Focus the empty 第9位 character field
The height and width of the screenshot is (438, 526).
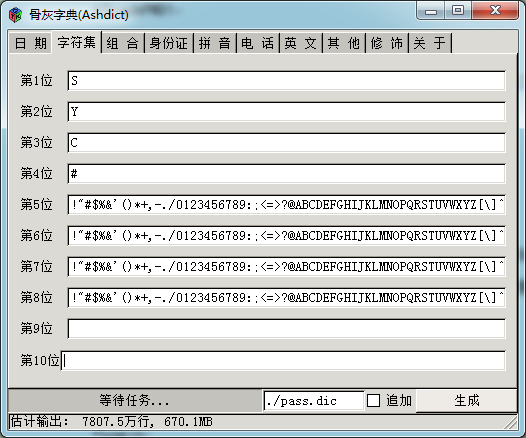coord(286,328)
